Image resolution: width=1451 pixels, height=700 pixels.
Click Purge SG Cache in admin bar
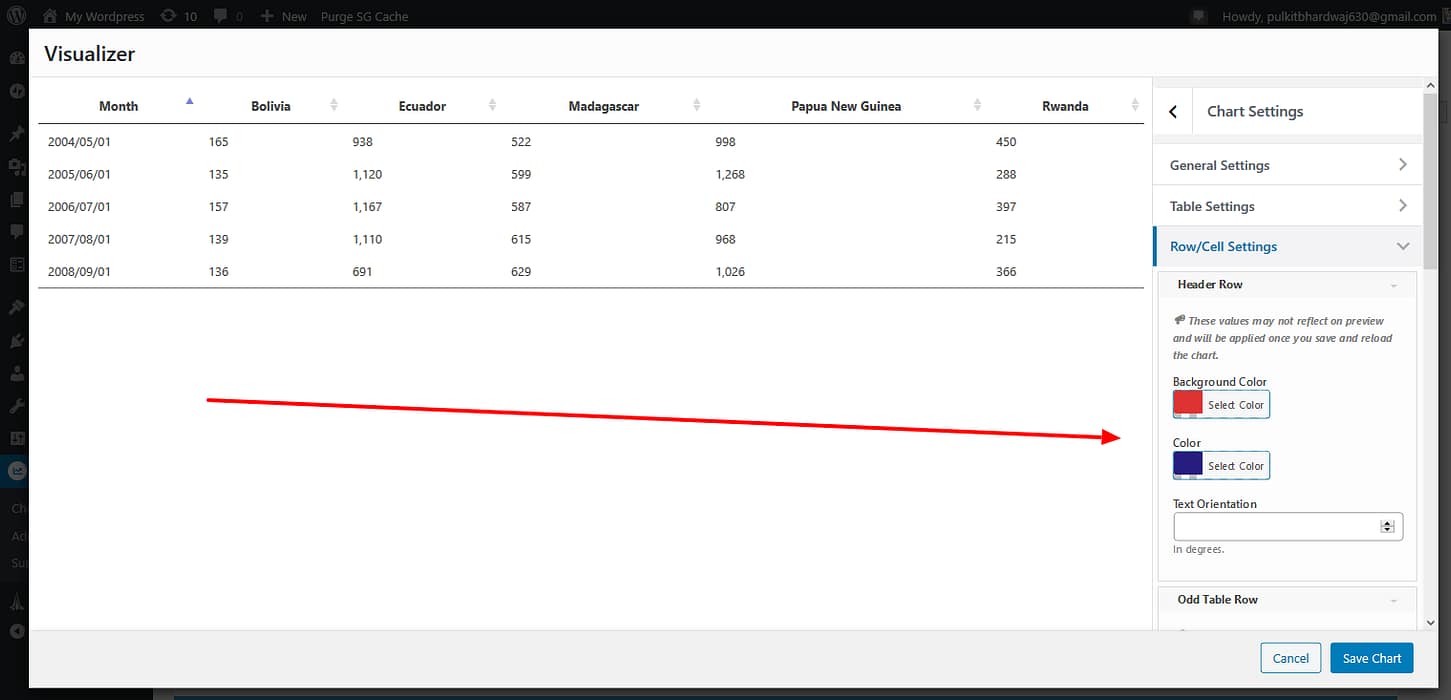[x=364, y=16]
